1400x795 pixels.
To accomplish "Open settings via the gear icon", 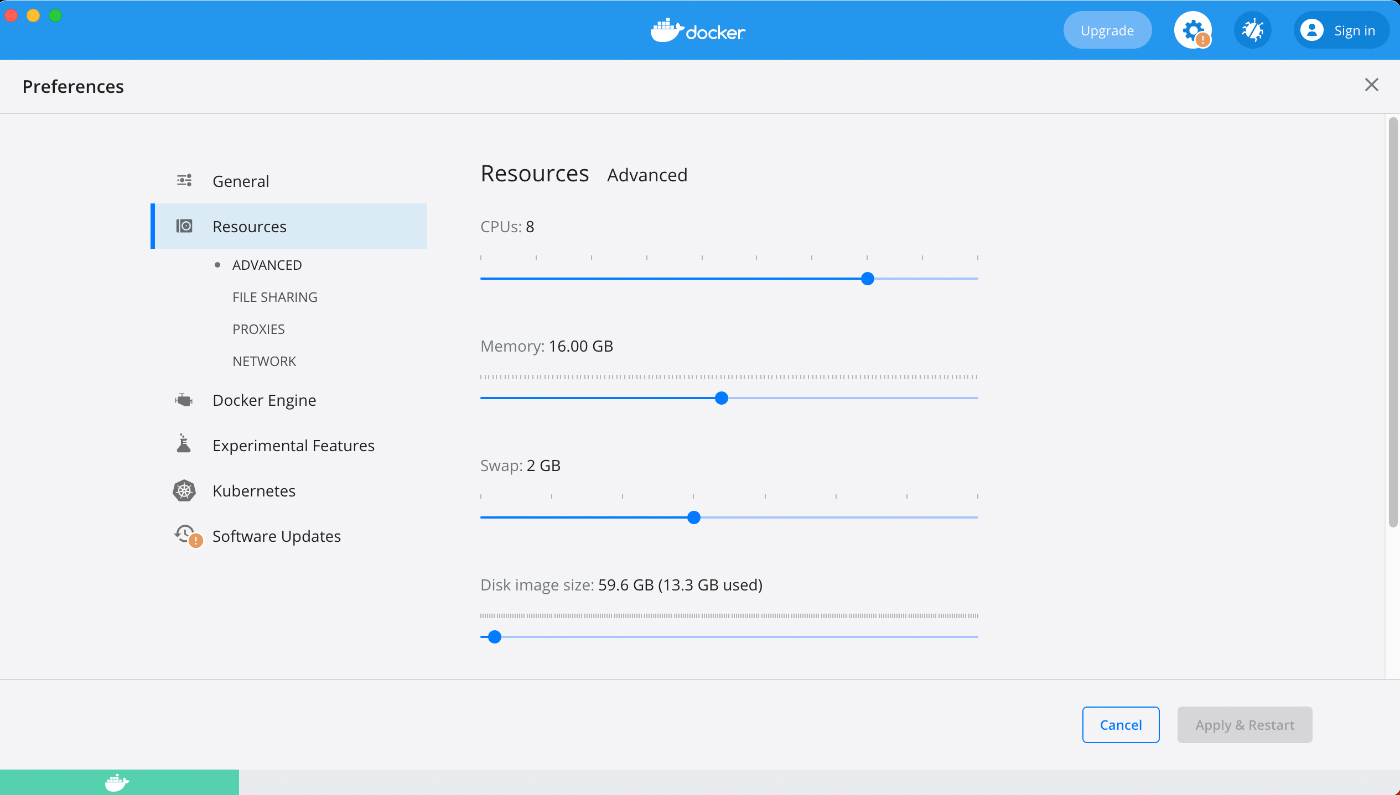I will pyautogui.click(x=1192, y=30).
